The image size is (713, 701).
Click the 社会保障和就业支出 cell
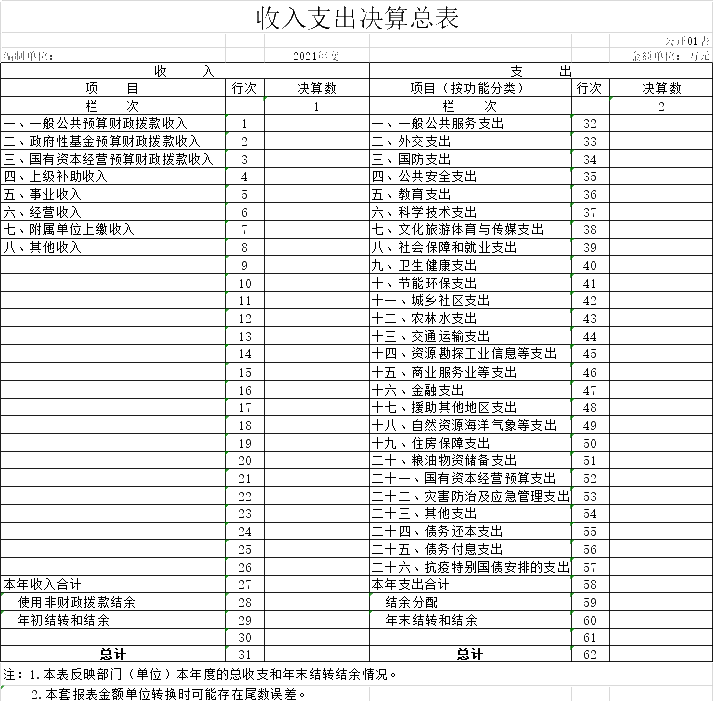point(444,247)
